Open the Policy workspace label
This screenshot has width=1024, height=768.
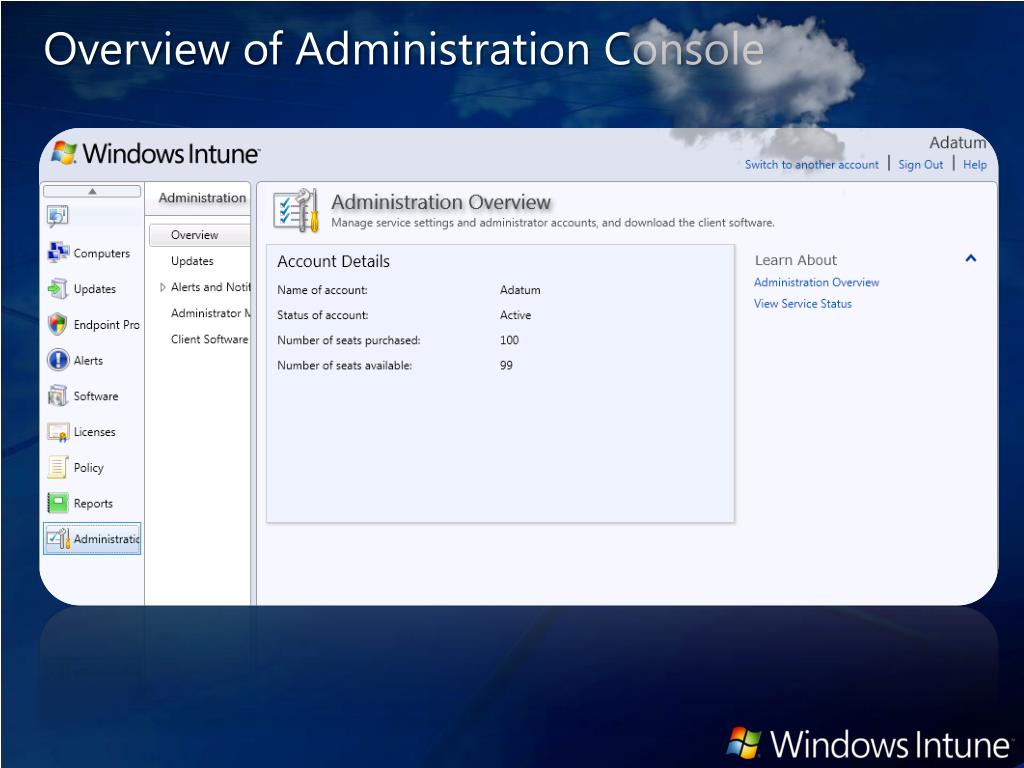(x=89, y=468)
